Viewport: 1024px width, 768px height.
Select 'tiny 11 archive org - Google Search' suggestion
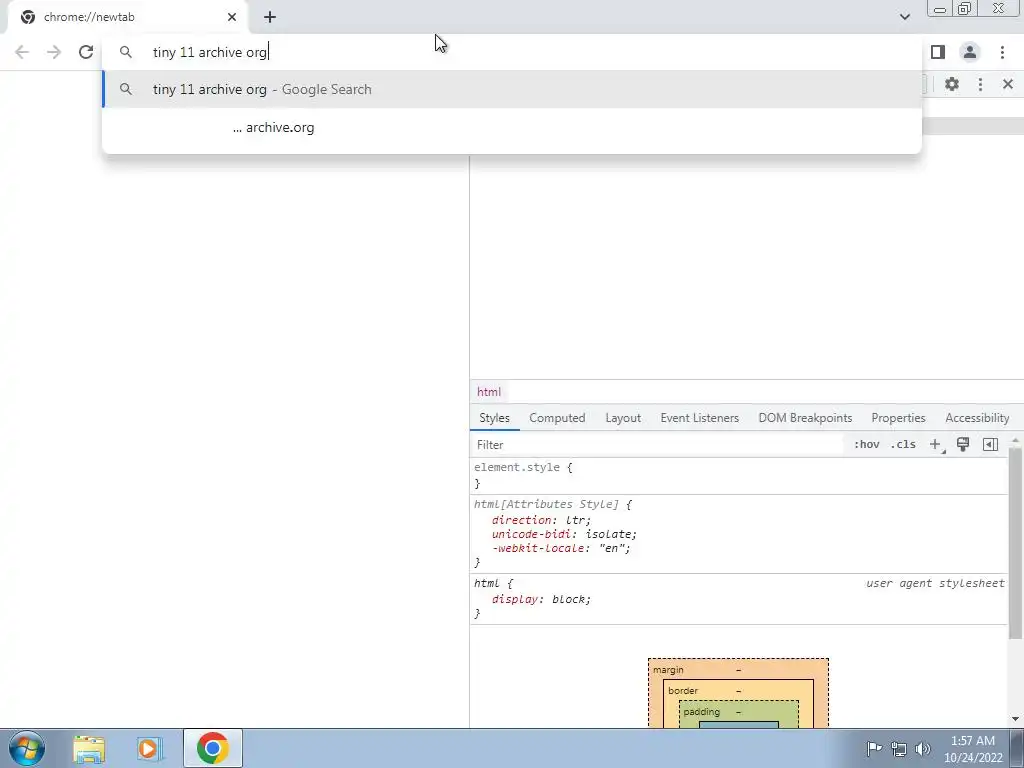[x=512, y=89]
